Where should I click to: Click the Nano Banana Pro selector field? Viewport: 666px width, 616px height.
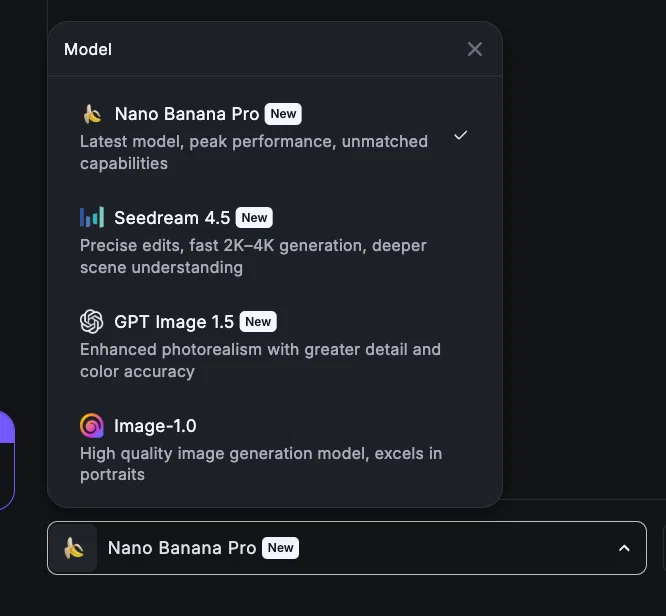click(347, 548)
